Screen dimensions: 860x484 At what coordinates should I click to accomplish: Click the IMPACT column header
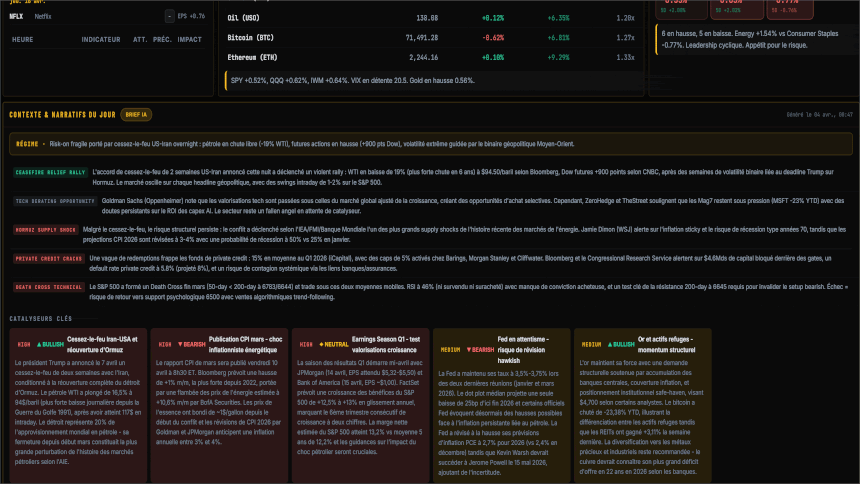(191, 39)
